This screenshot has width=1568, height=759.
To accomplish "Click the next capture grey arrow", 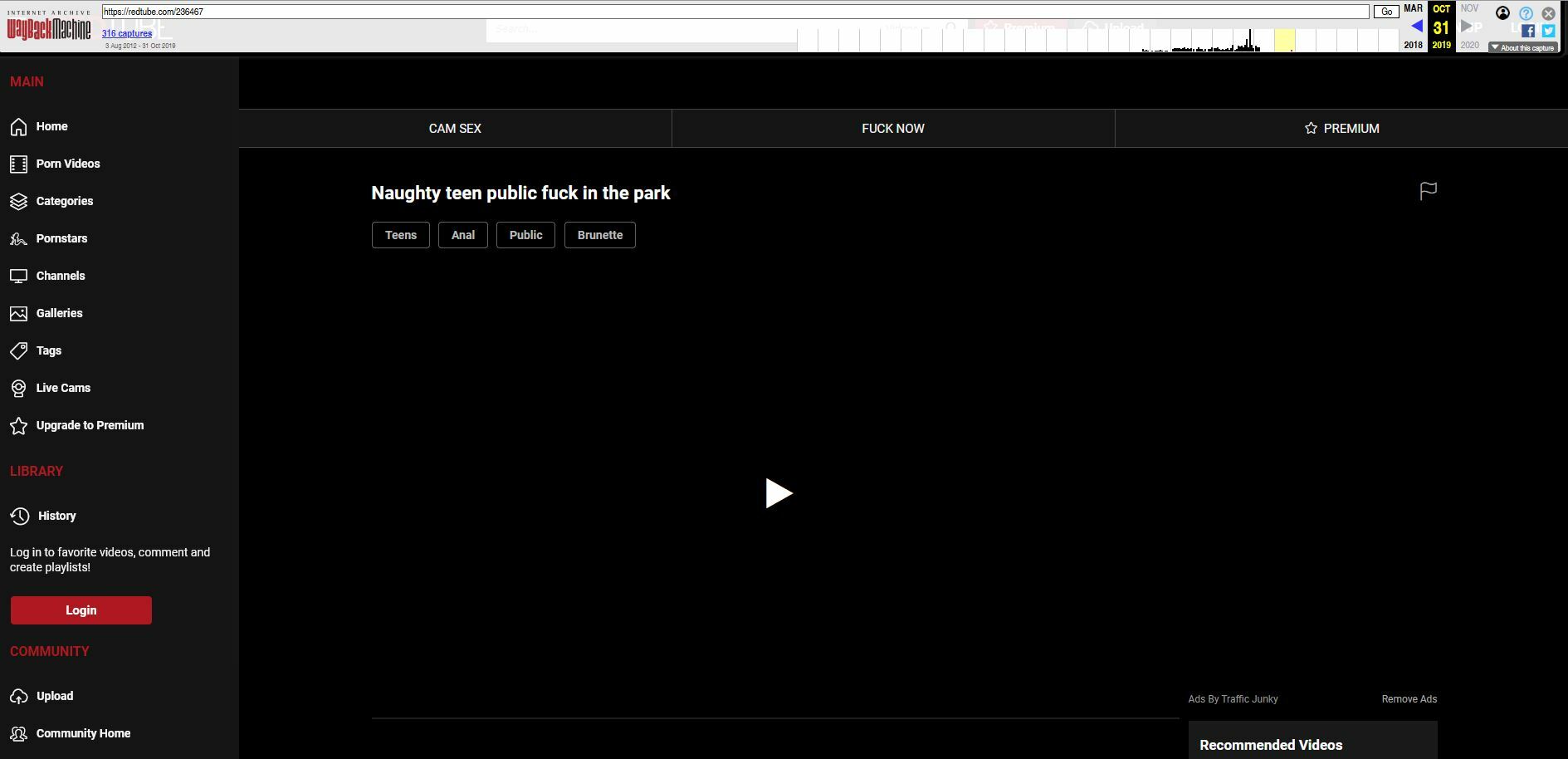I will click(1466, 27).
